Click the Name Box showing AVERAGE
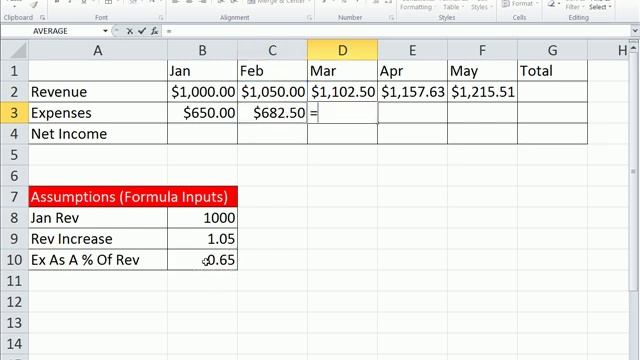The width and height of the screenshot is (640, 360). [x=50, y=31]
